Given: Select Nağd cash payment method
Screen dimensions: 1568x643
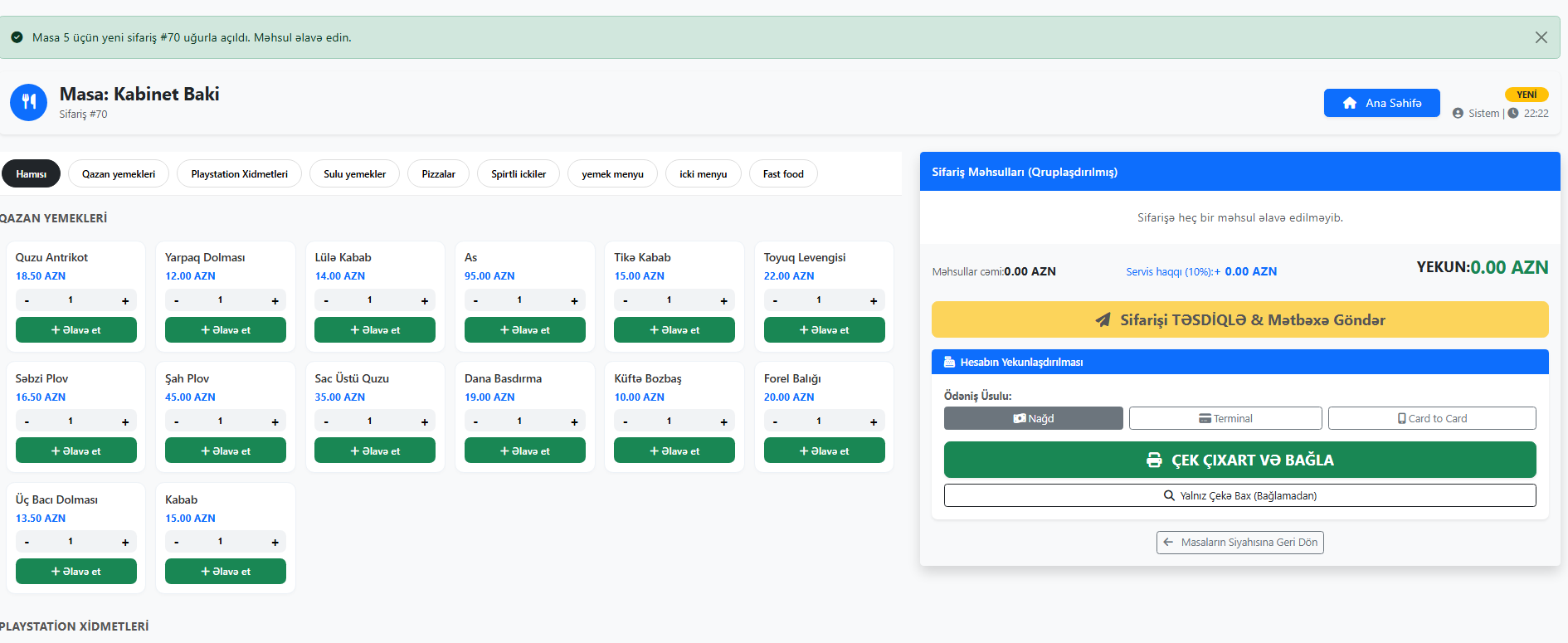Looking at the screenshot, I should click(1033, 419).
